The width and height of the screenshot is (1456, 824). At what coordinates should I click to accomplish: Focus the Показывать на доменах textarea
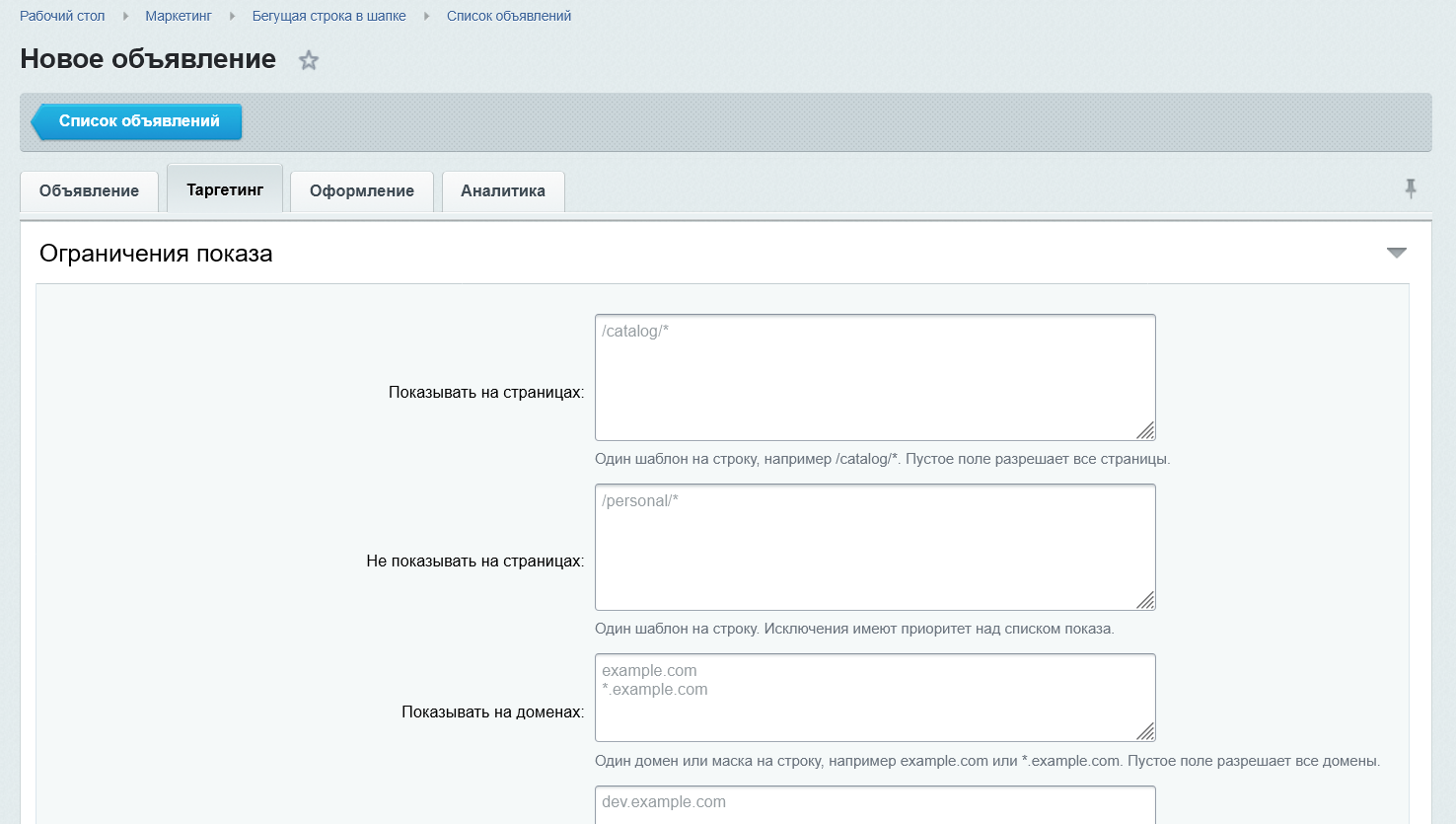(x=875, y=698)
